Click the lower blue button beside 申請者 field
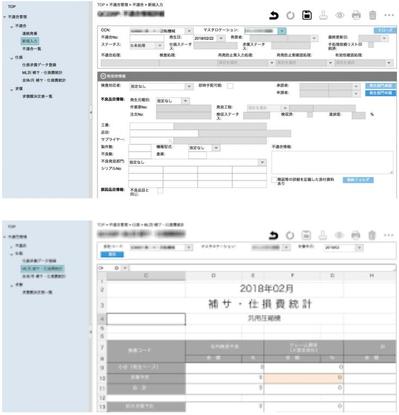 click(380, 93)
